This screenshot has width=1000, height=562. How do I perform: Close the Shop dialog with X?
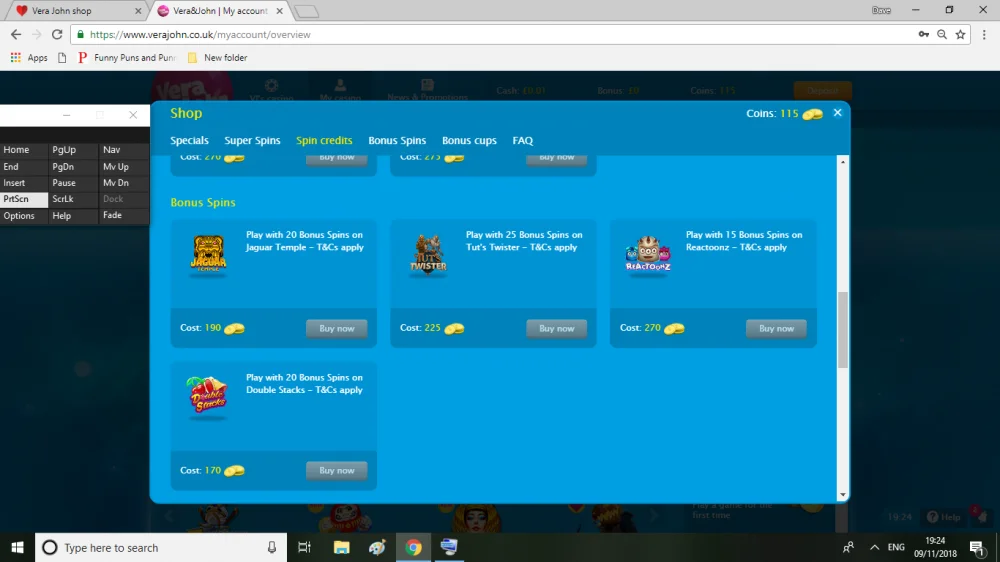837,113
